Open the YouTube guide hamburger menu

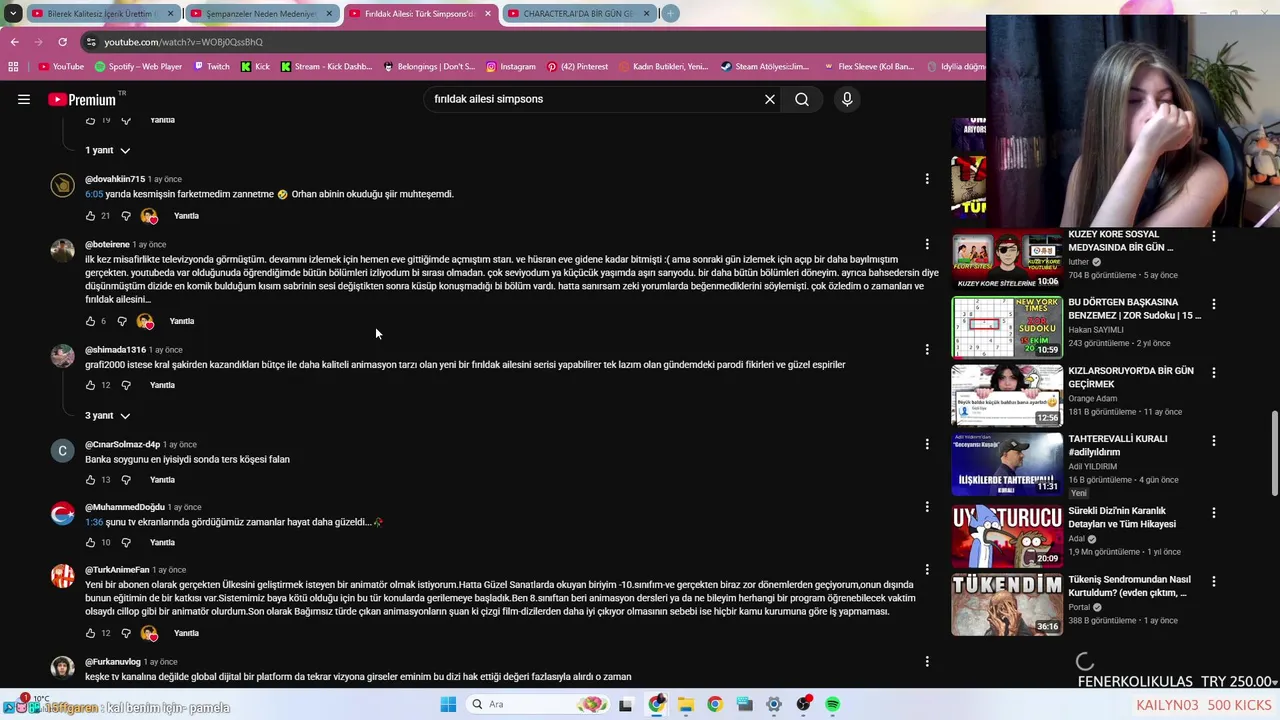(x=24, y=99)
